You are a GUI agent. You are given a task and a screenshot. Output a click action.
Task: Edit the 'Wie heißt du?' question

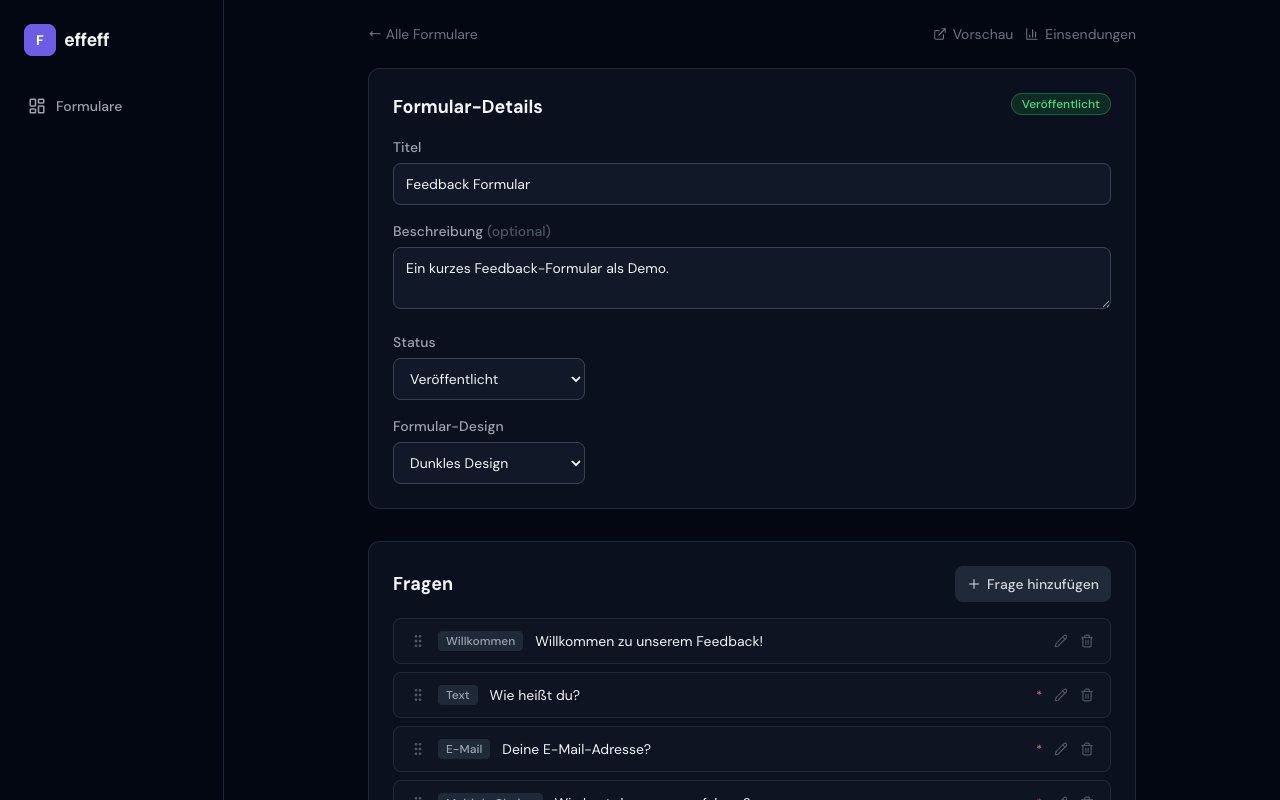pyautogui.click(x=1061, y=695)
